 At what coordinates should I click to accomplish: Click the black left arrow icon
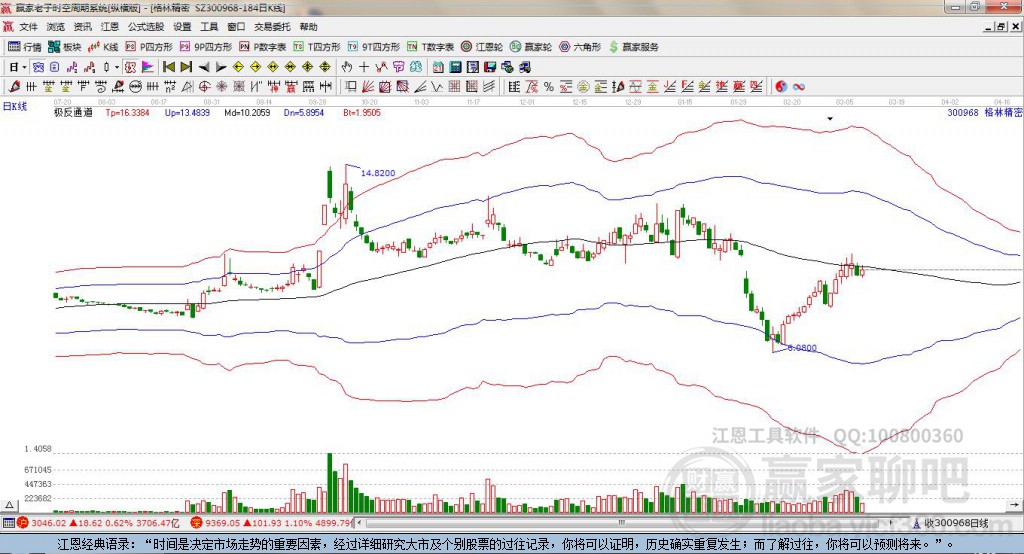(203, 67)
